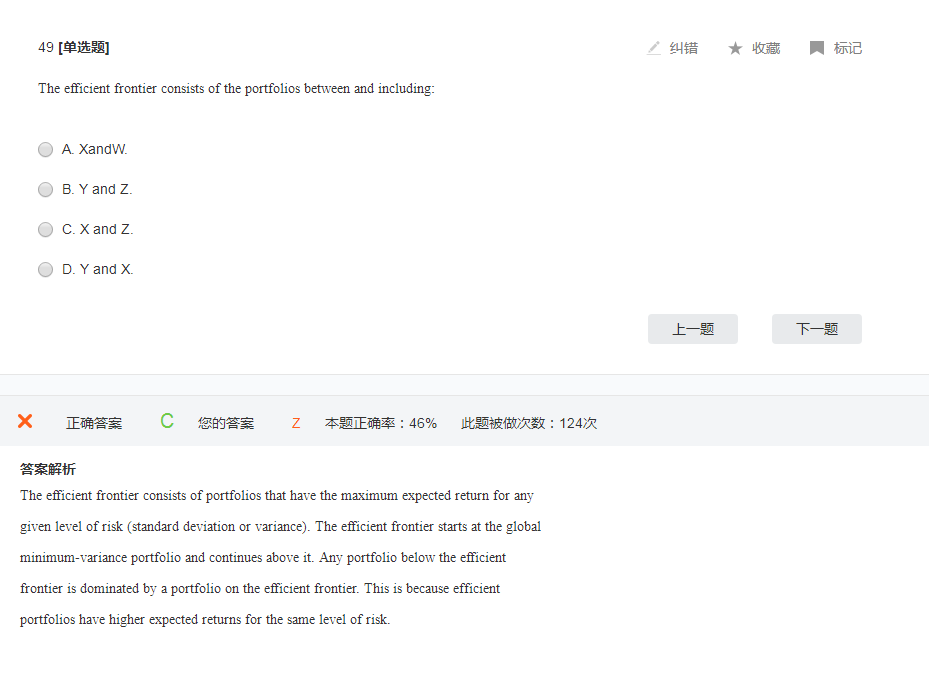Screen dimensions: 929x673
Task: Click the 标记 text label
Action: pos(848,48)
